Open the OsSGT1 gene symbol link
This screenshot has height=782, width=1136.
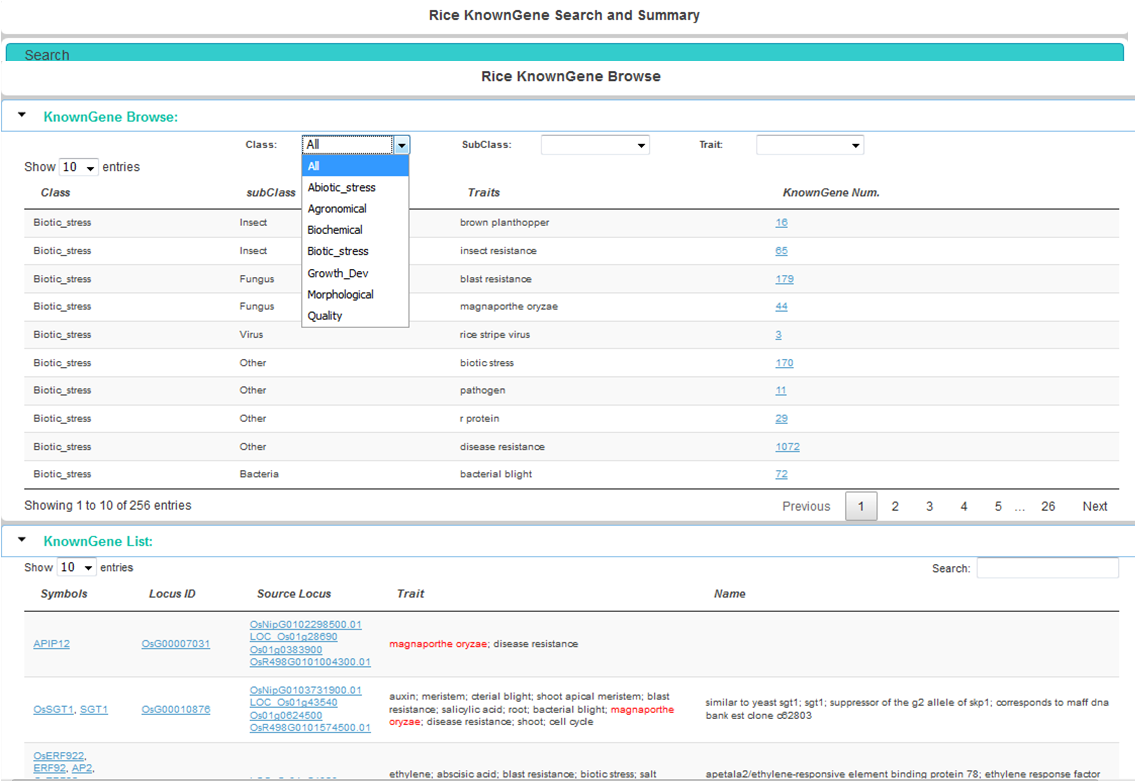54,710
